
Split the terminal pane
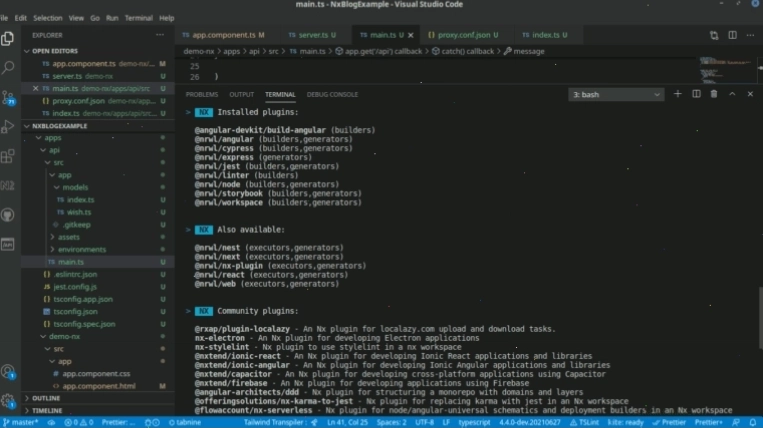point(696,94)
